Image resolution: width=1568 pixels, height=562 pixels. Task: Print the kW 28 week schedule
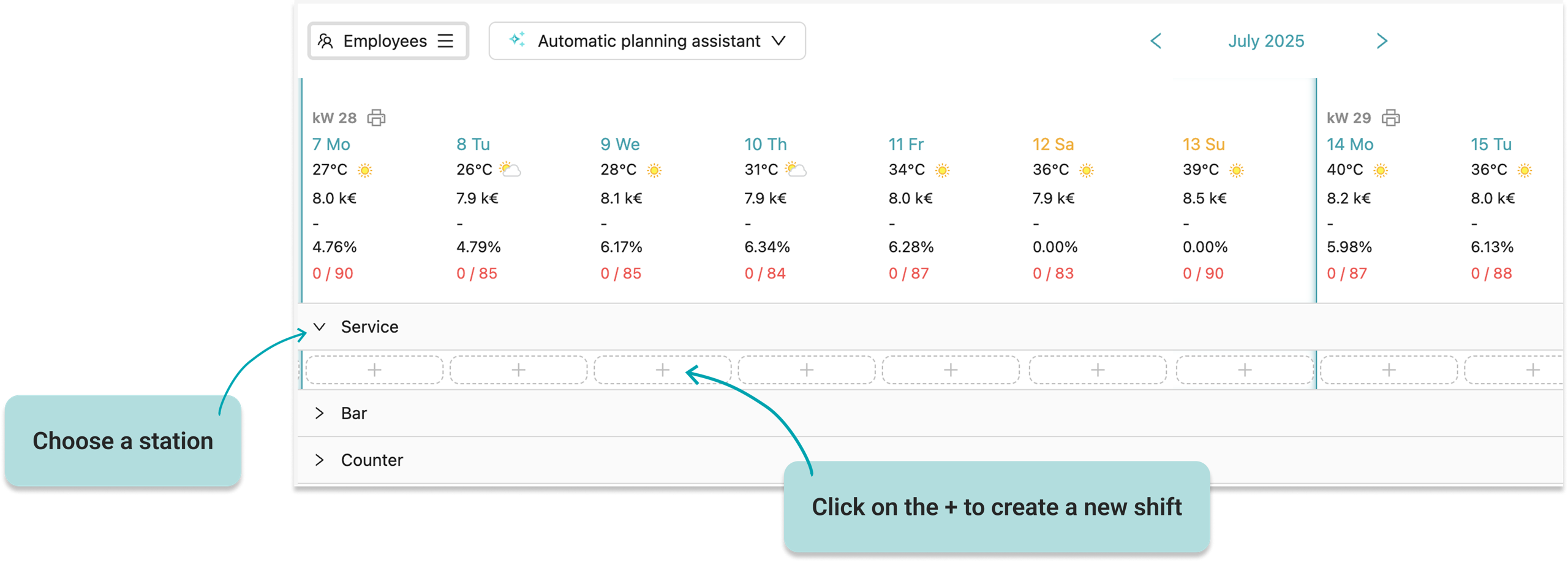376,118
